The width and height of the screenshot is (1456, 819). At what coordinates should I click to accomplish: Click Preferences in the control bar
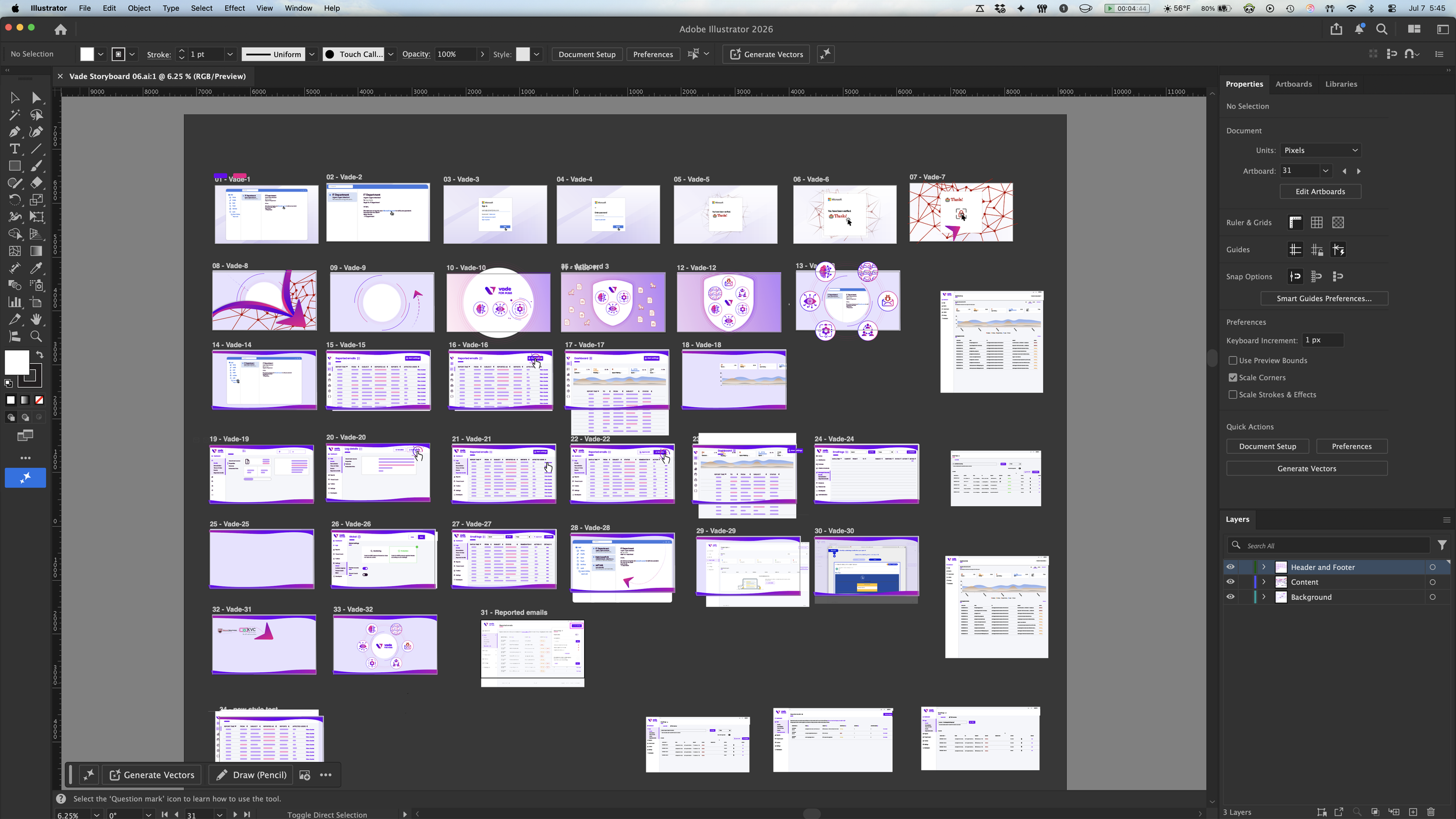[x=653, y=54]
